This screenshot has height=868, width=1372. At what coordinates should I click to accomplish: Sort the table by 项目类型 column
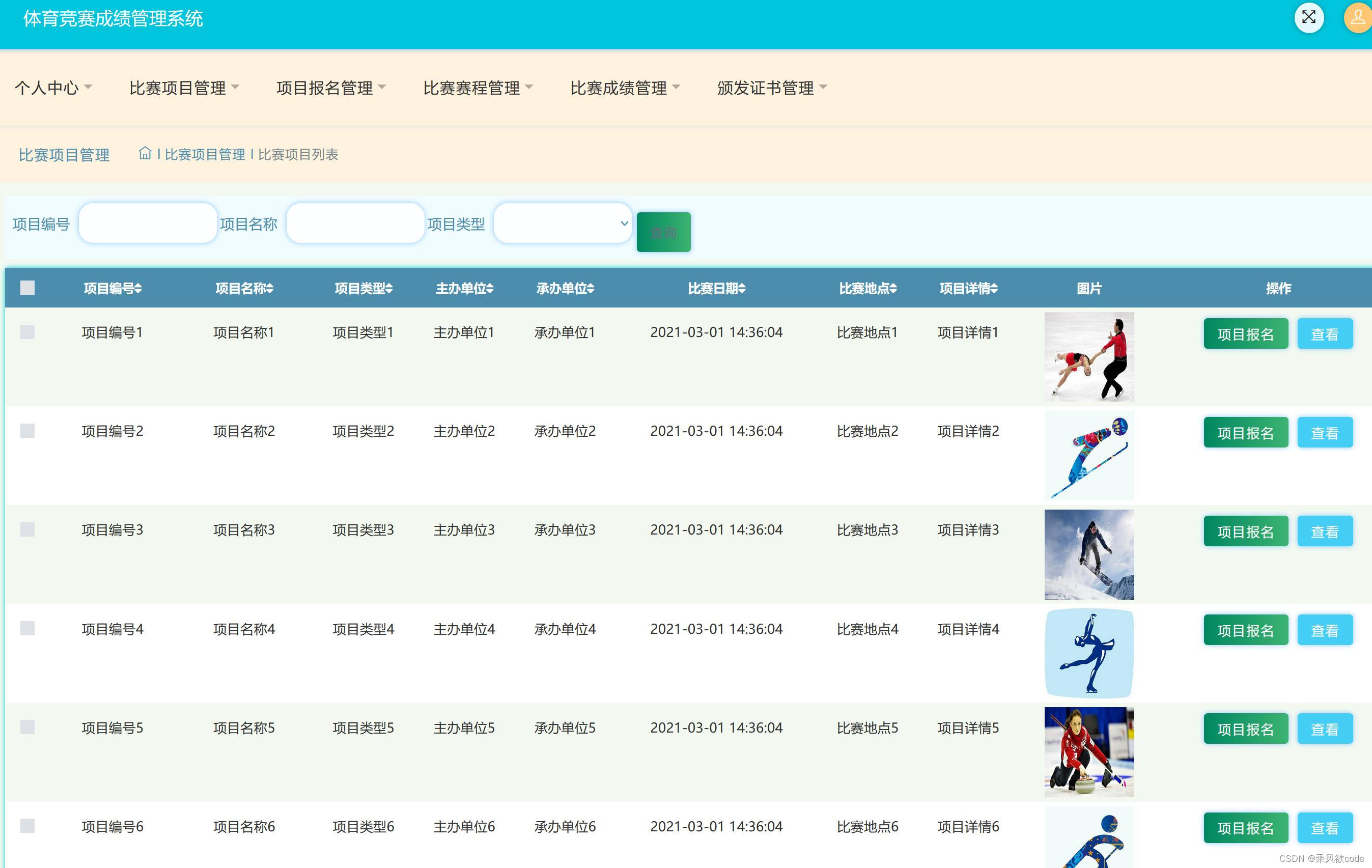pyautogui.click(x=363, y=288)
